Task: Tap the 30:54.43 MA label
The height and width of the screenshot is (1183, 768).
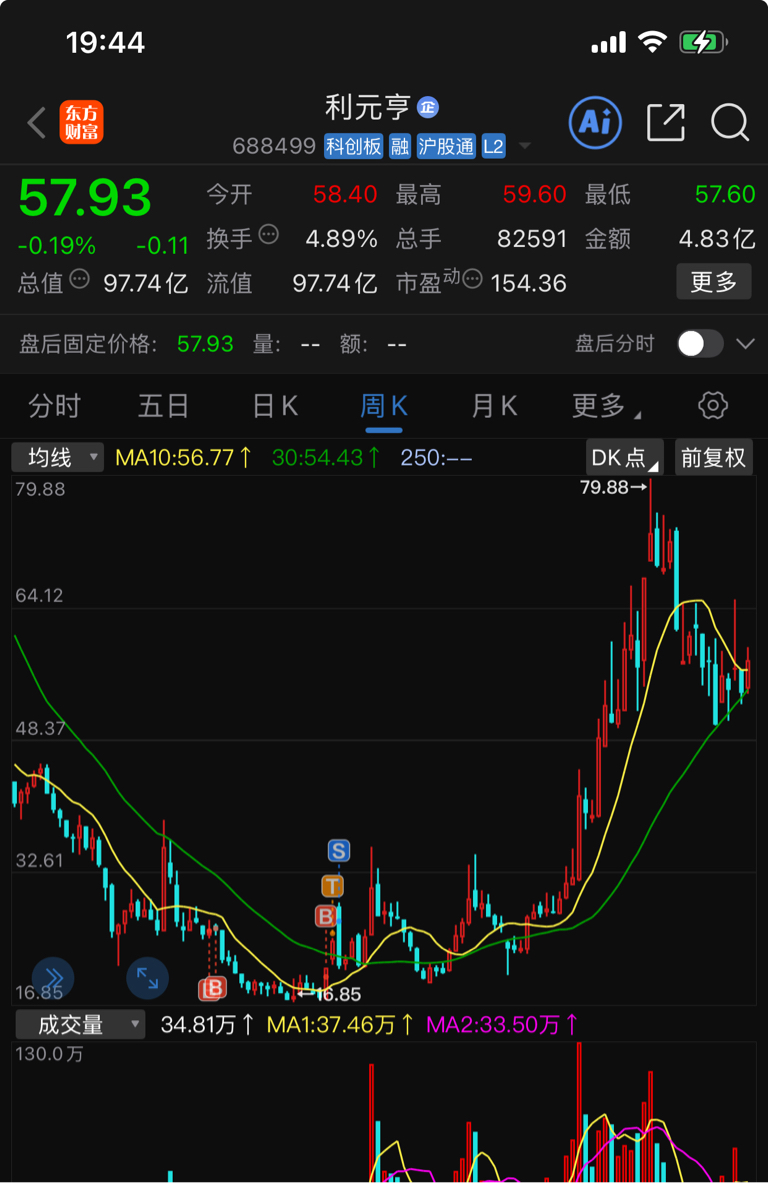Action: (326, 457)
